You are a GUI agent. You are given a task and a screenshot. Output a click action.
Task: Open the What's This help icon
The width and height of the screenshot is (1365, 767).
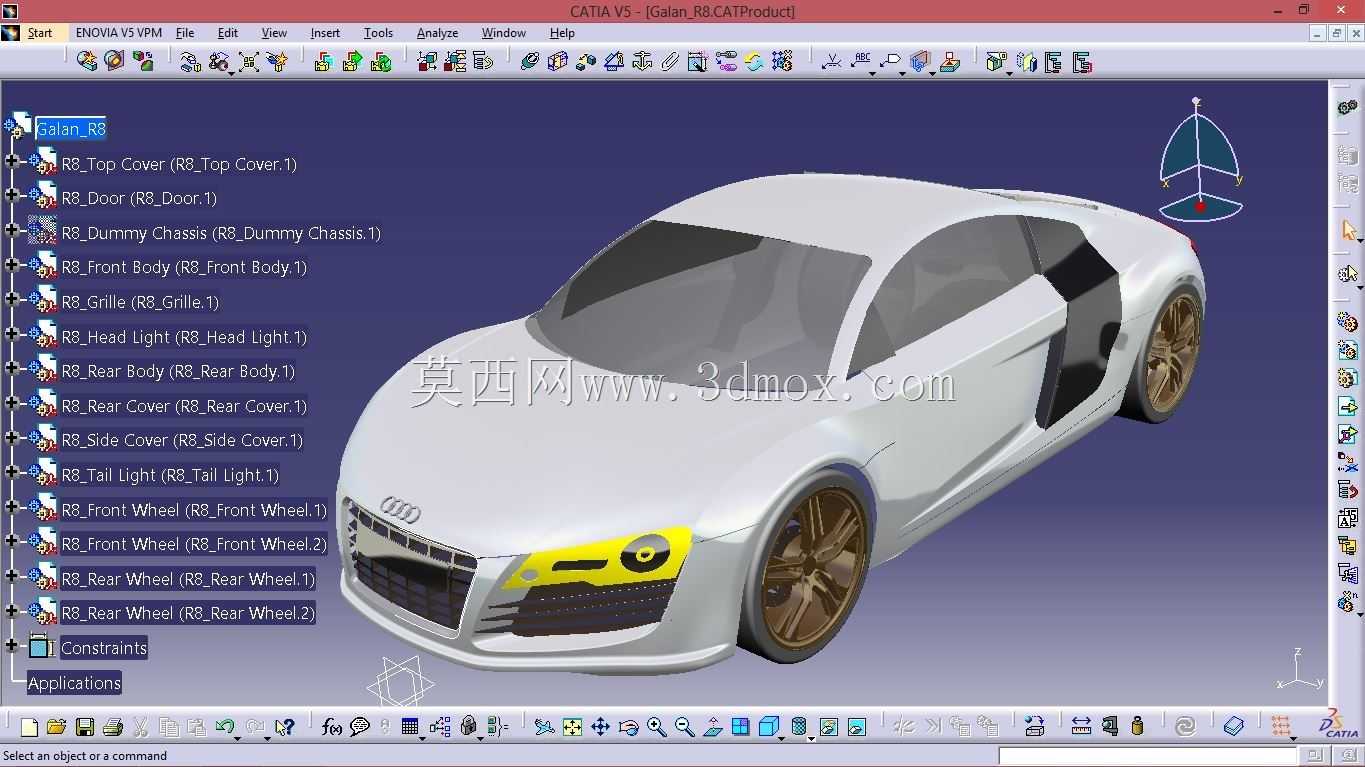pos(285,727)
